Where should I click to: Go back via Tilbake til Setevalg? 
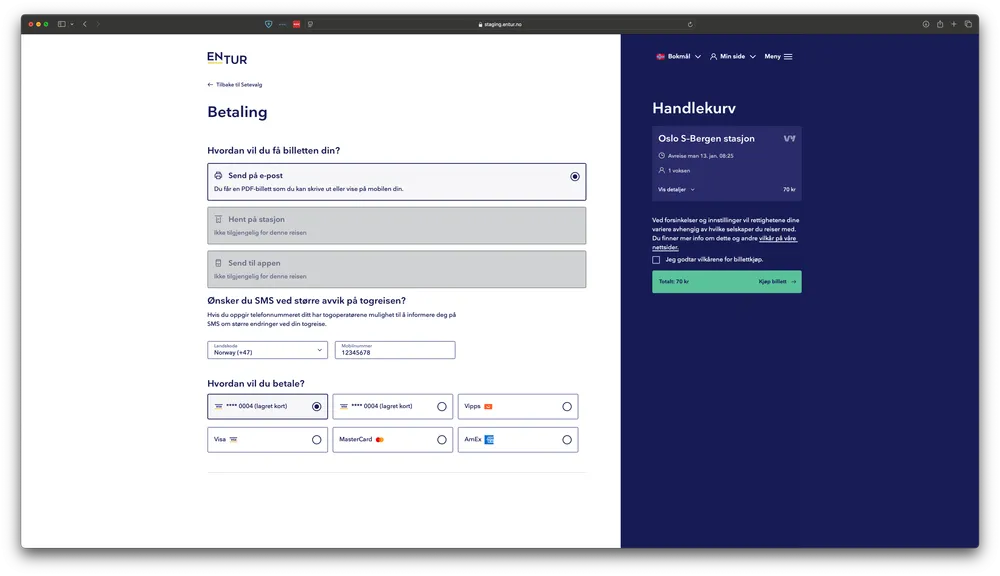click(235, 85)
